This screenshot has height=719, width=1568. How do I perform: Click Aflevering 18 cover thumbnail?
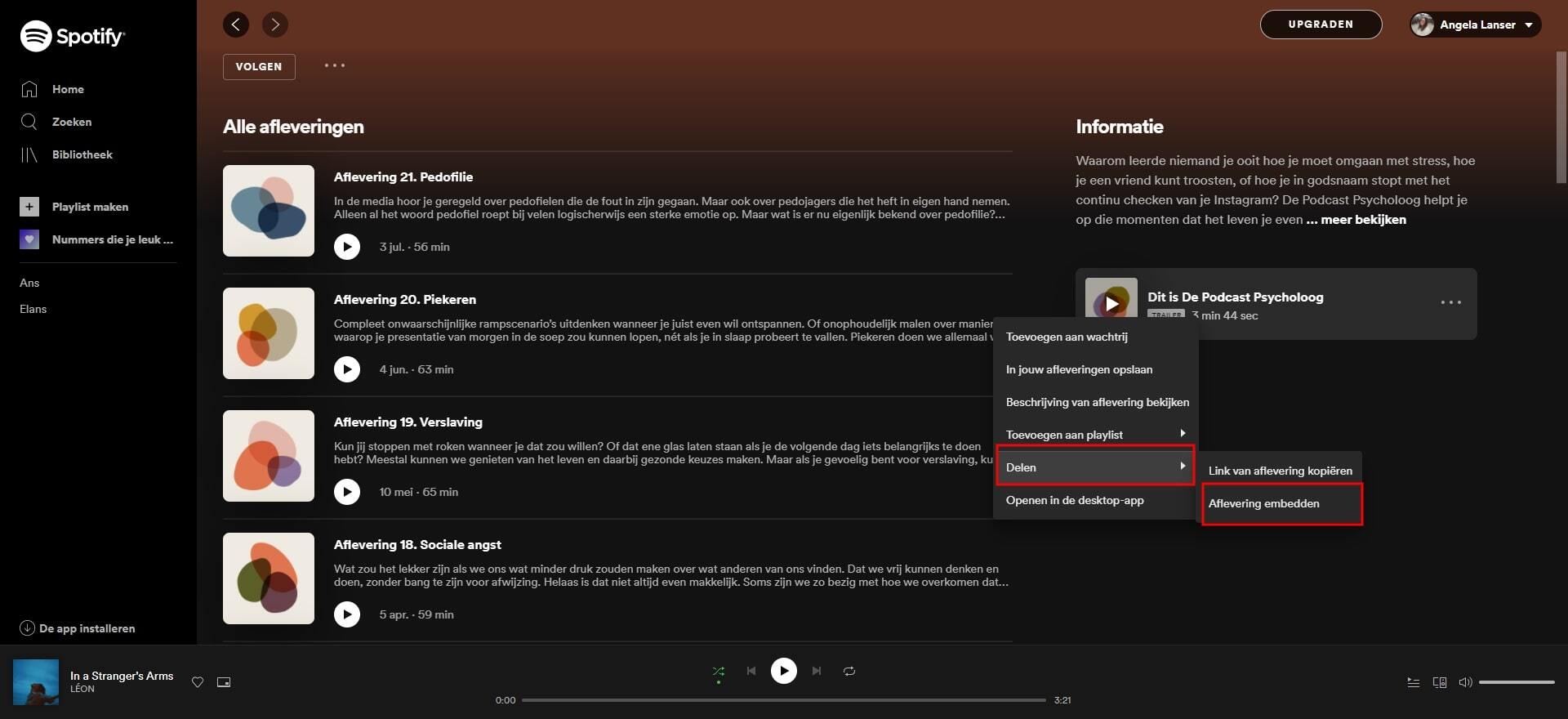tap(269, 578)
